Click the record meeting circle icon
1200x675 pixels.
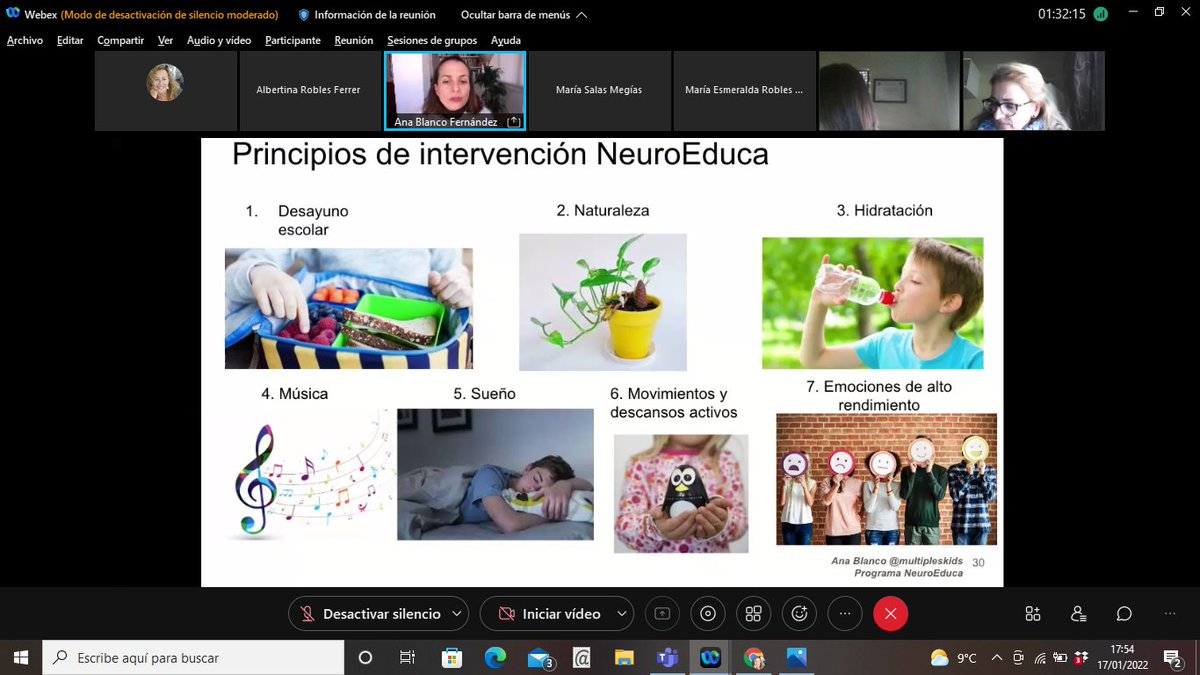708,613
